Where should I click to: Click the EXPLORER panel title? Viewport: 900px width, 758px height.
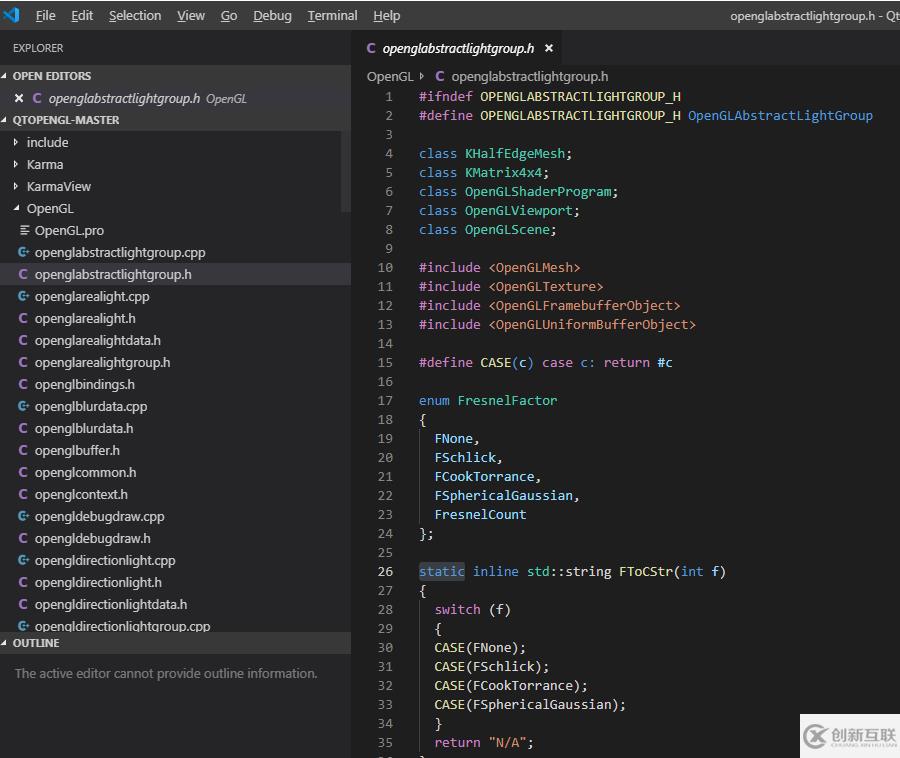(x=38, y=48)
